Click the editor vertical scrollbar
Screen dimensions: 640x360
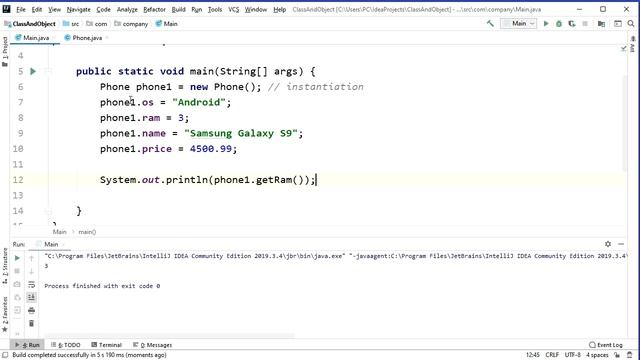624,122
